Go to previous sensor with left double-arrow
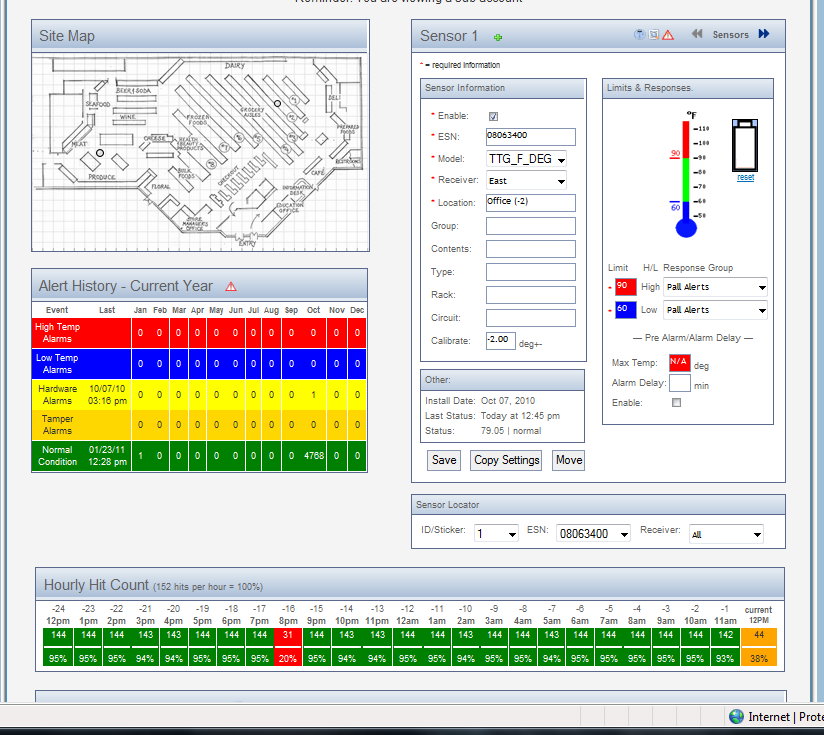Screen dimensions: 824x735 click(697, 35)
